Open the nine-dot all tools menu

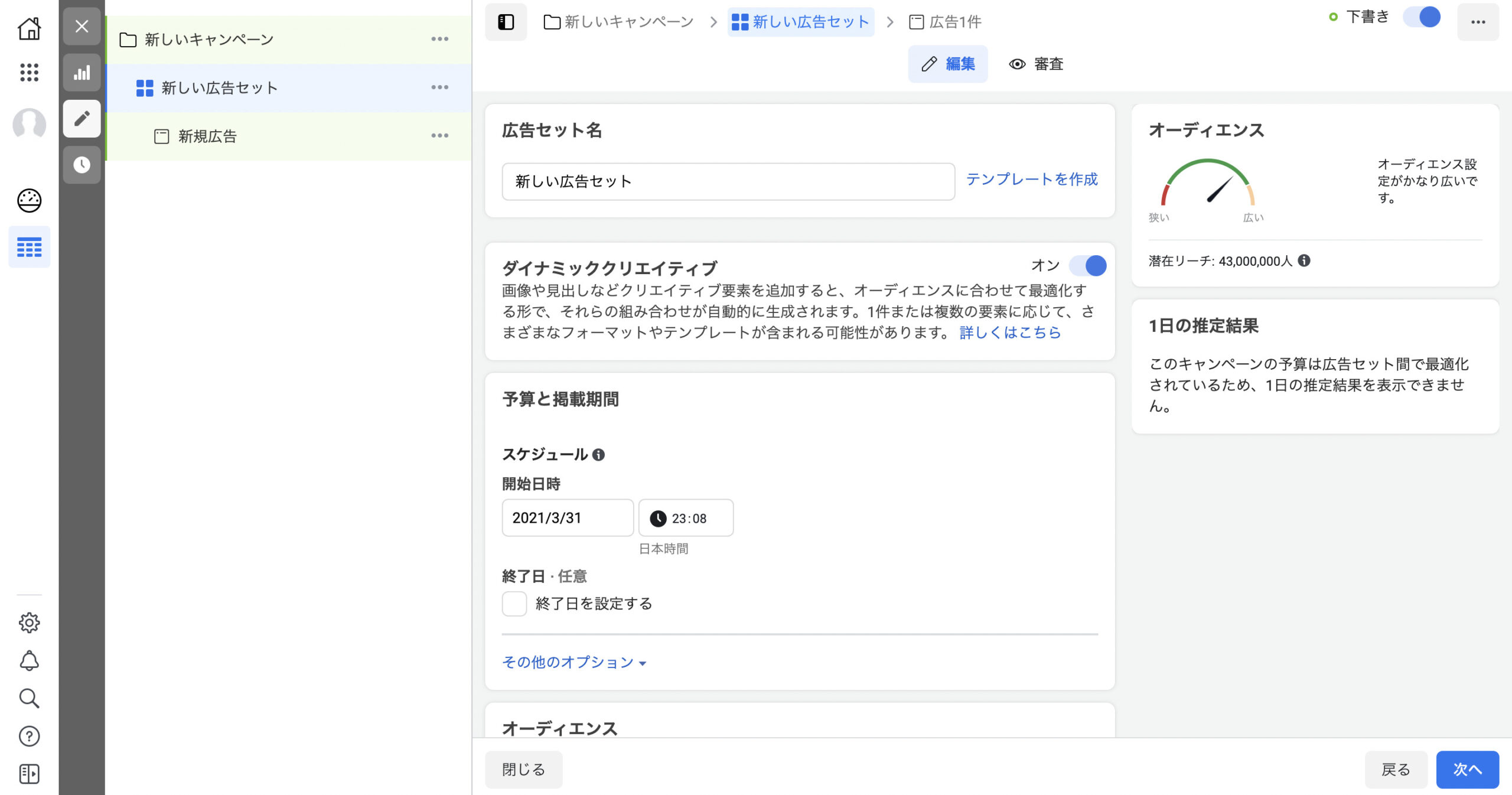(29, 72)
